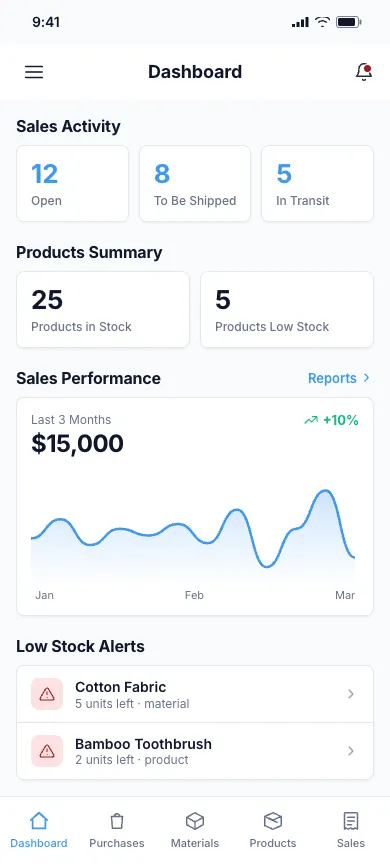Viewport: 390px width, 868px height.
Task: Open the 12 Open orders card
Action: point(72,183)
